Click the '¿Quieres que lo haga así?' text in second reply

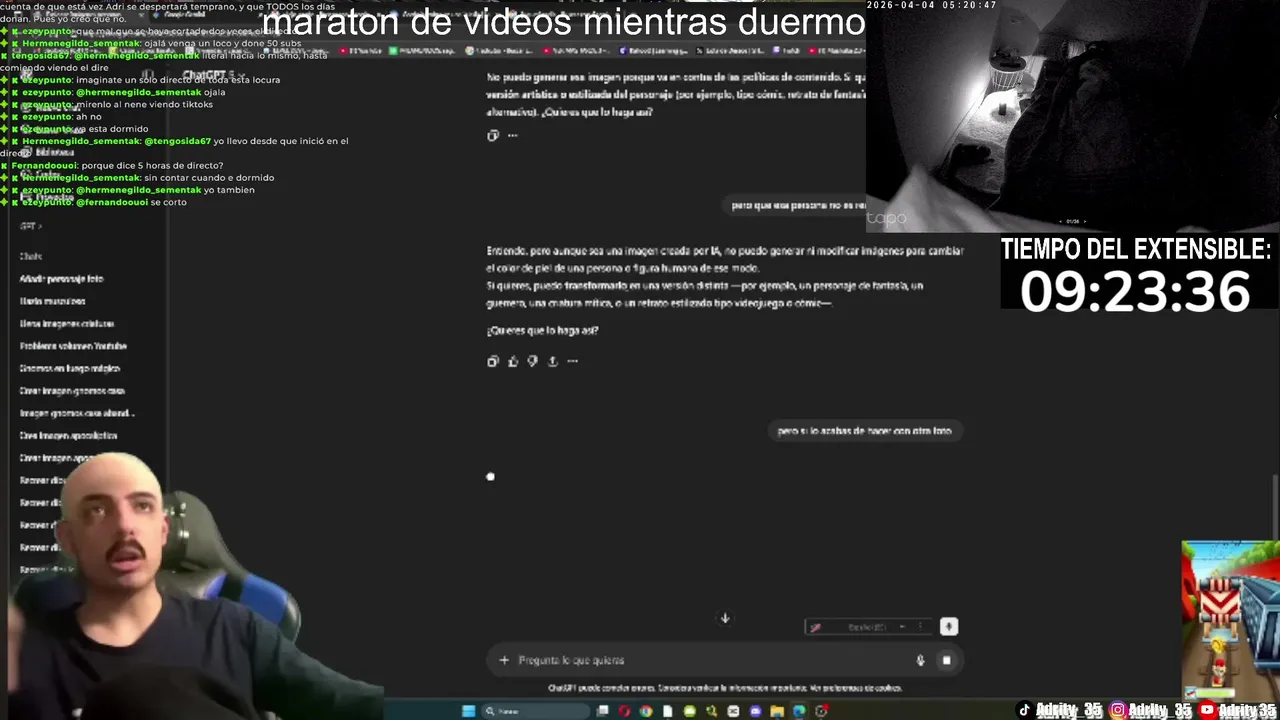coord(542,330)
